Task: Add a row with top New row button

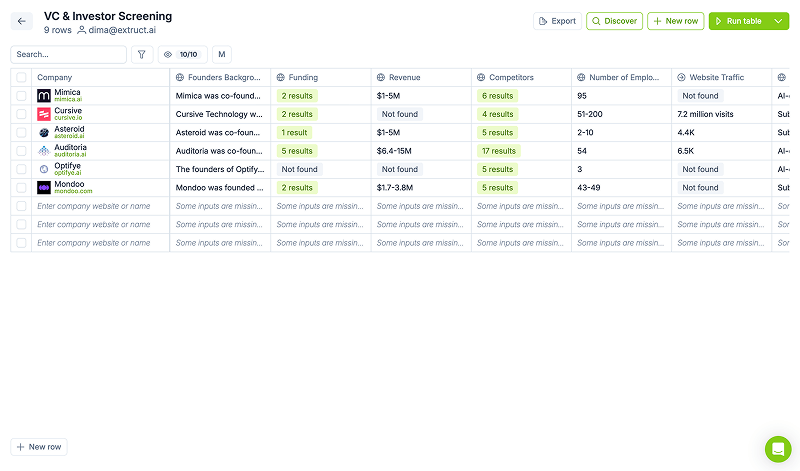Action: click(x=676, y=21)
